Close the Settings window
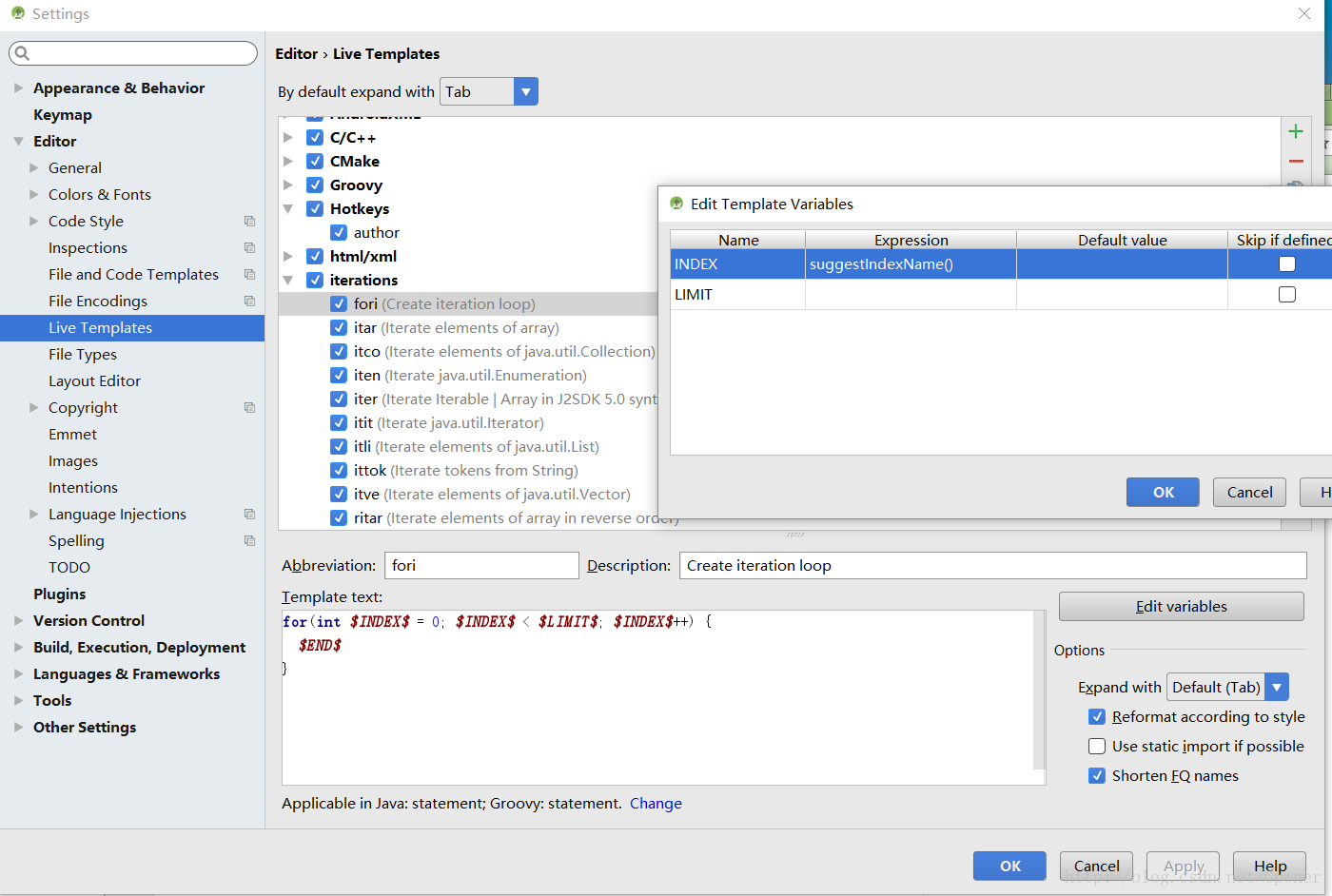 click(x=1304, y=13)
